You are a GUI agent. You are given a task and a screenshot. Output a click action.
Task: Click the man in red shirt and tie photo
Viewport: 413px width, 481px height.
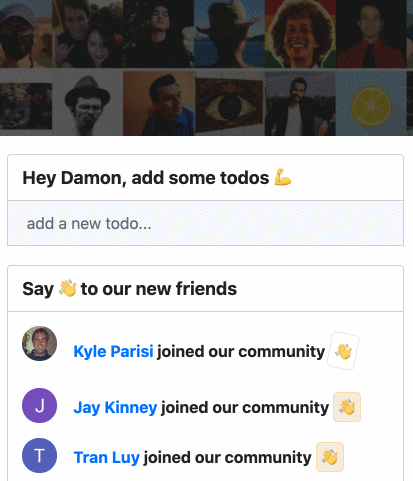click(x=371, y=34)
